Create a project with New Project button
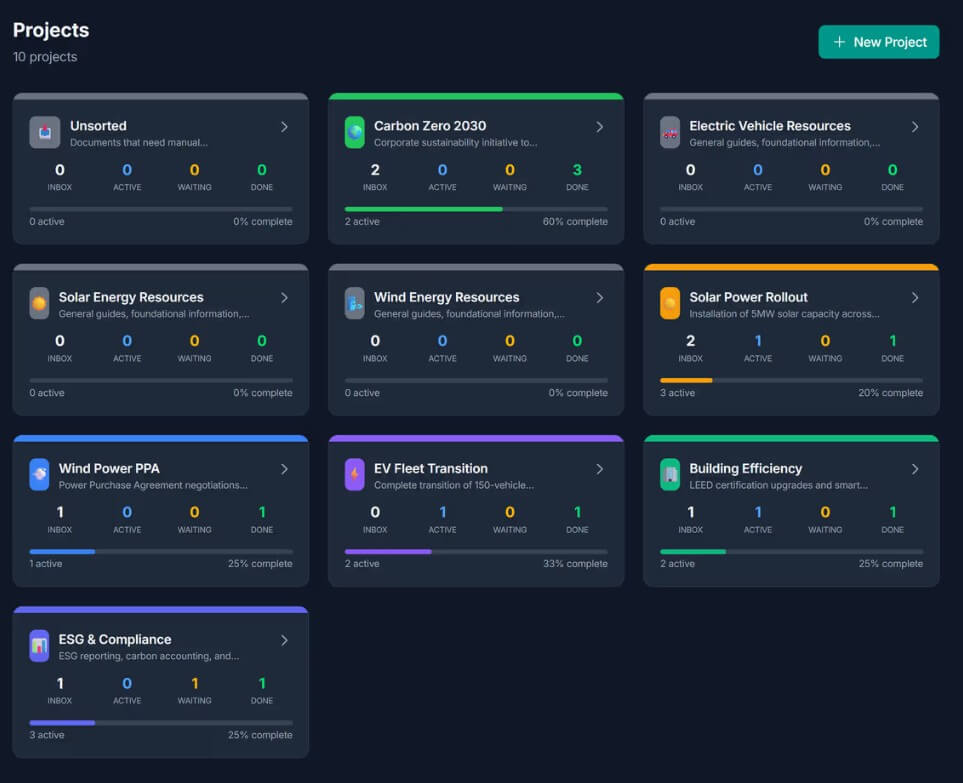The image size is (963, 783). (x=879, y=42)
